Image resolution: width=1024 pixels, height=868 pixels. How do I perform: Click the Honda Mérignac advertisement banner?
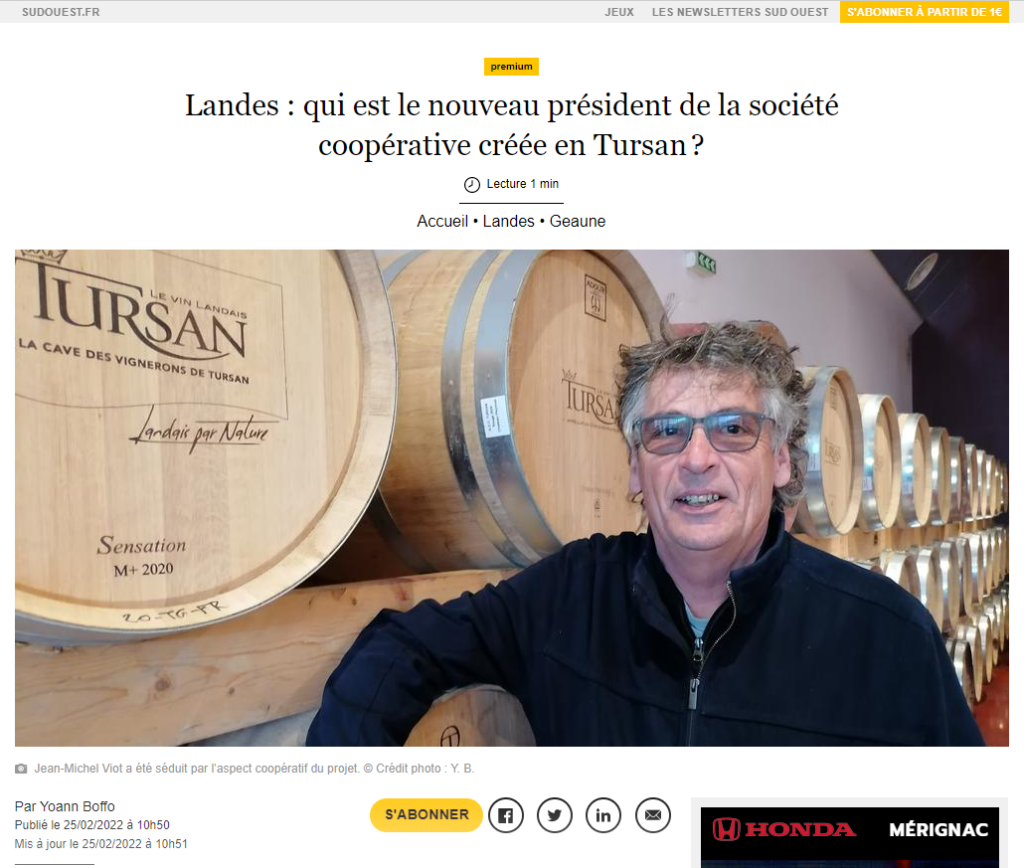[x=850, y=837]
